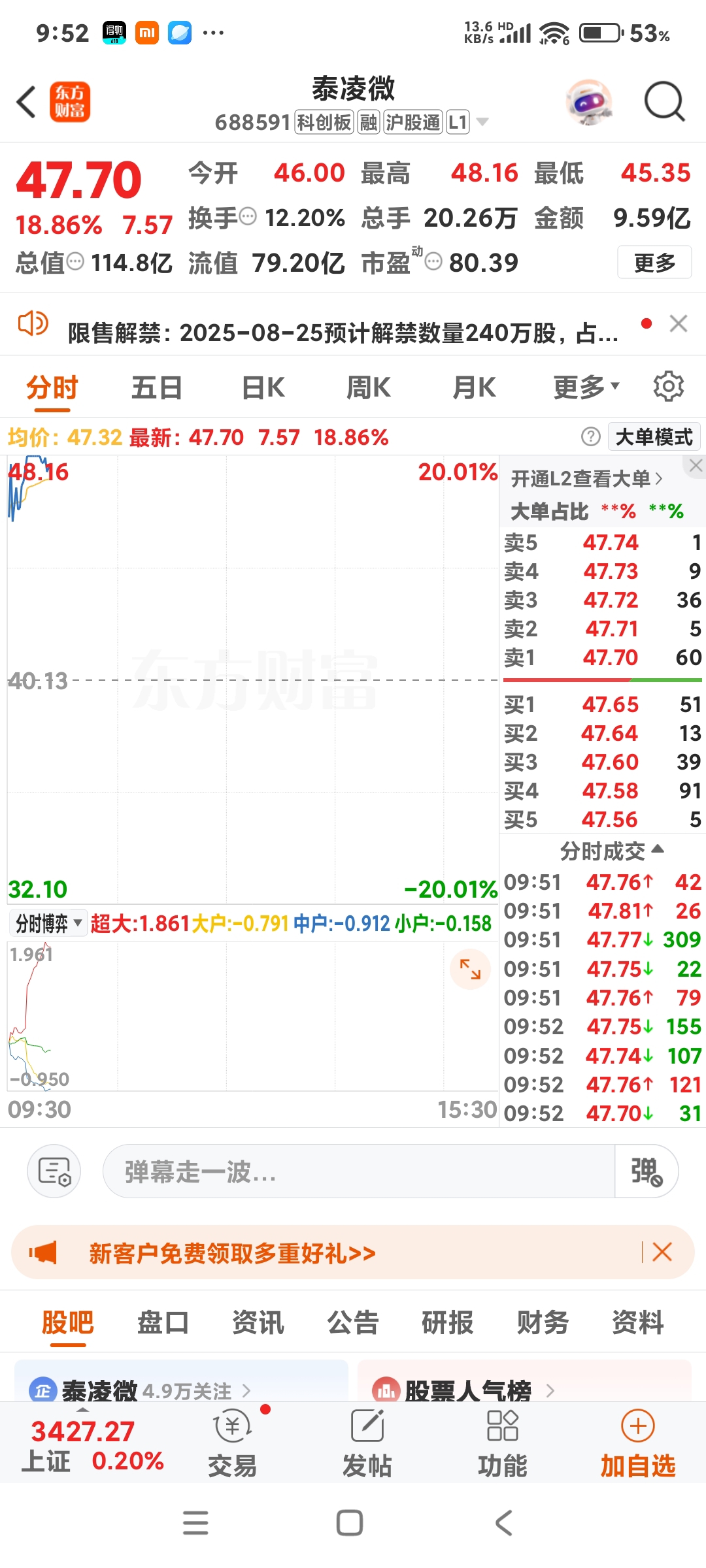706x1568 pixels.
Task: Open chart settings gear icon
Action: pos(669,387)
